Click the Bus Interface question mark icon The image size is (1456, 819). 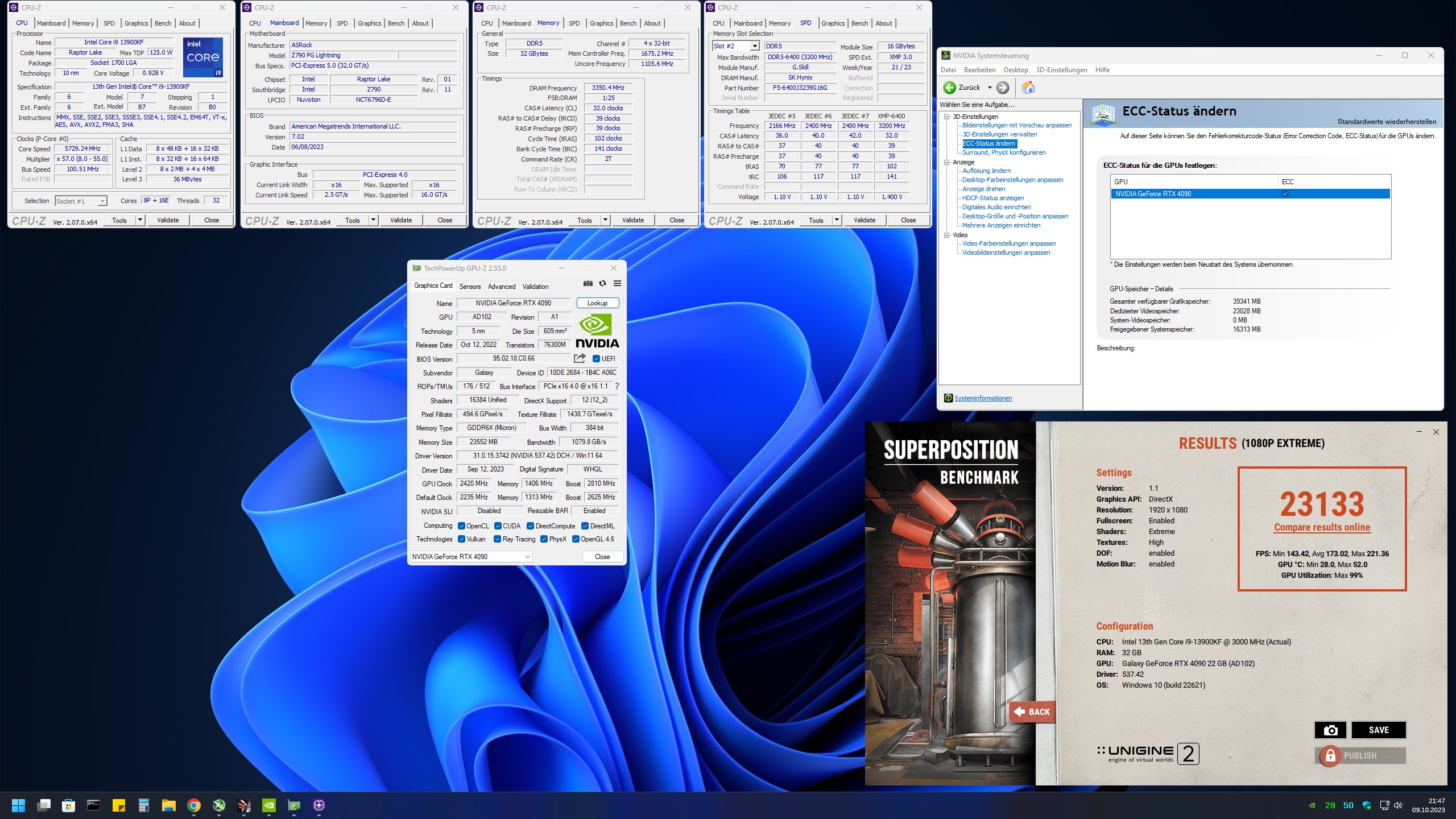click(617, 386)
